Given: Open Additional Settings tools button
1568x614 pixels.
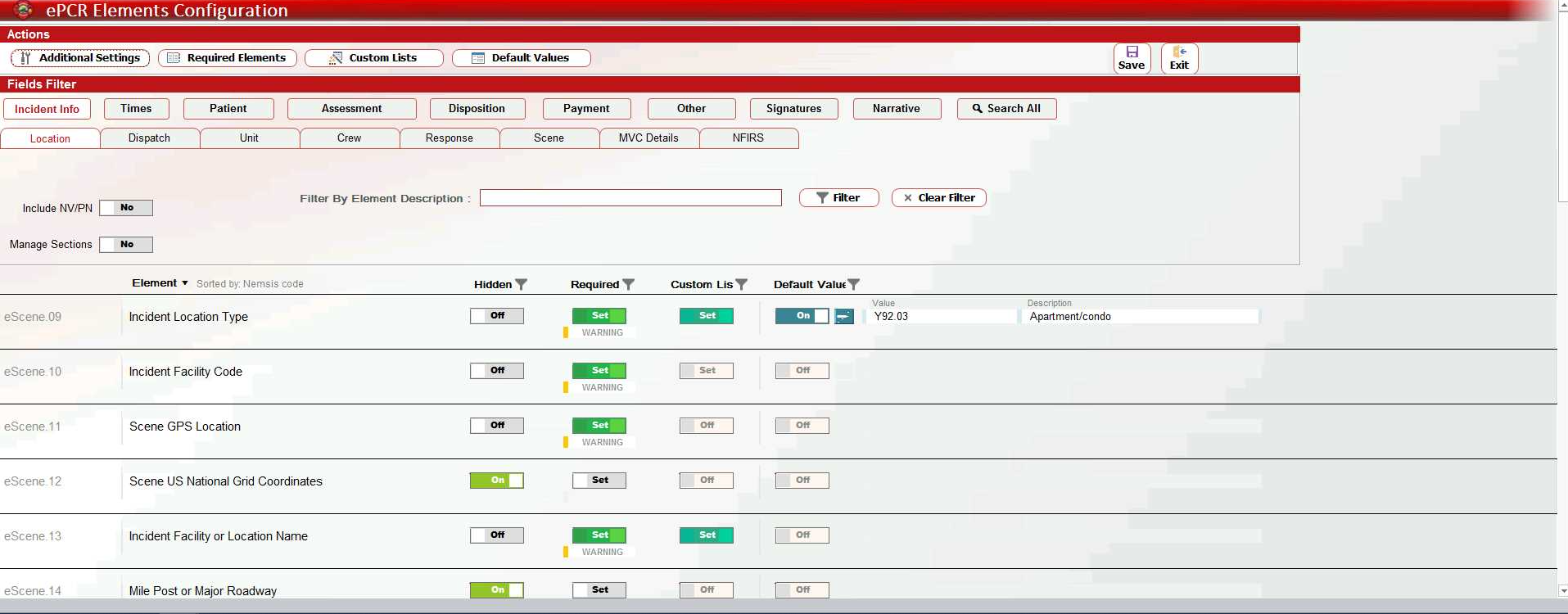Looking at the screenshot, I should click(80, 58).
